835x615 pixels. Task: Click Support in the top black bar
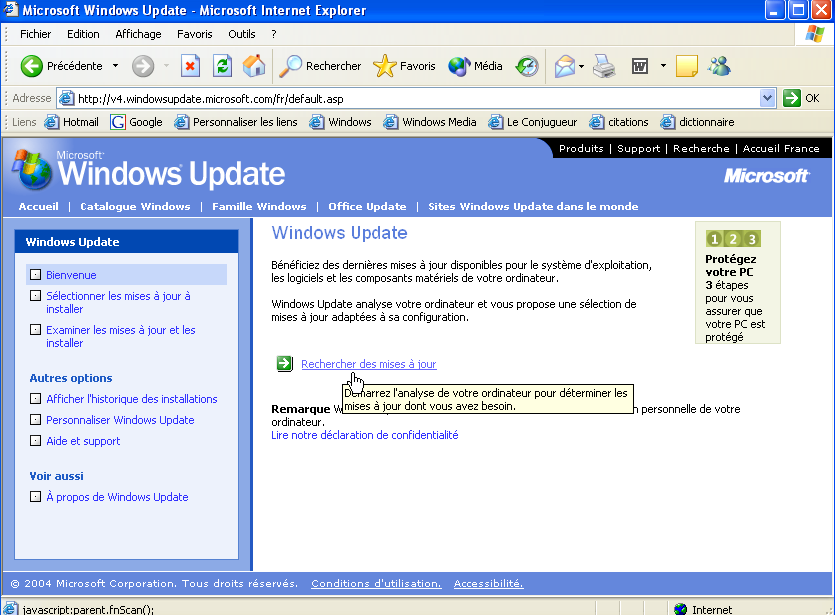pos(638,149)
